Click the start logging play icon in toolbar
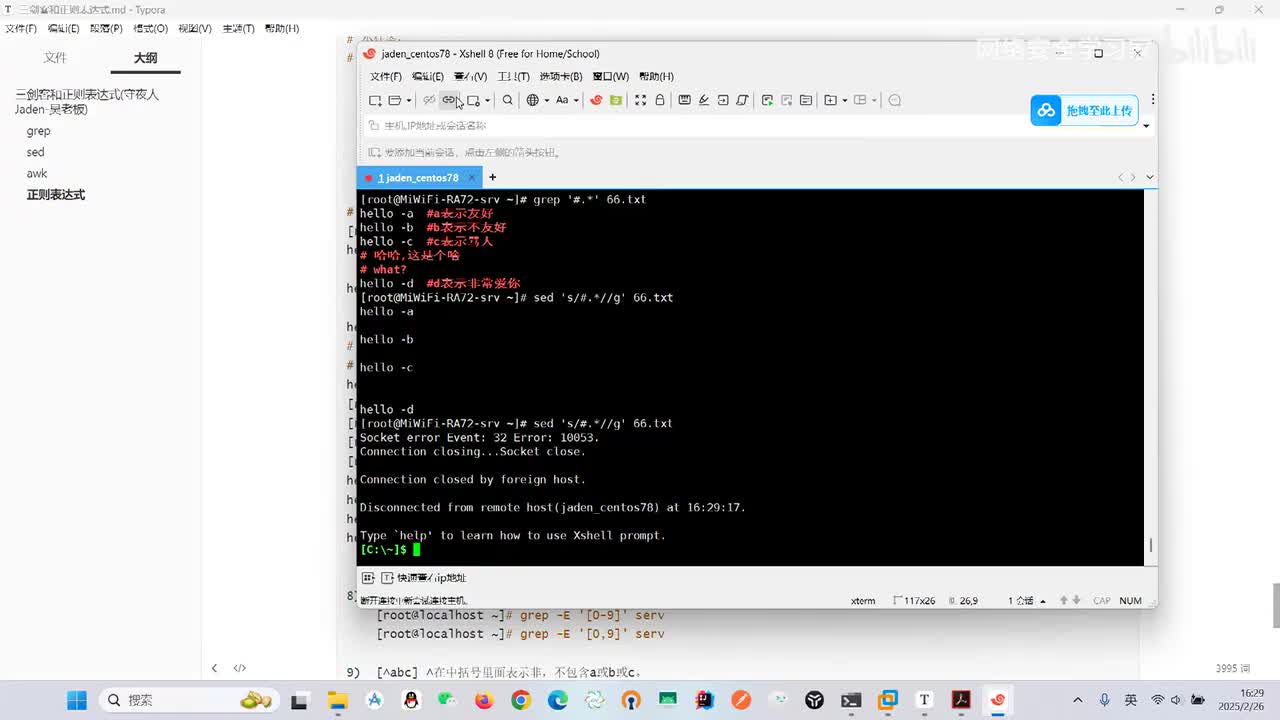Image resolution: width=1280 pixels, height=720 pixels. pos(767,100)
